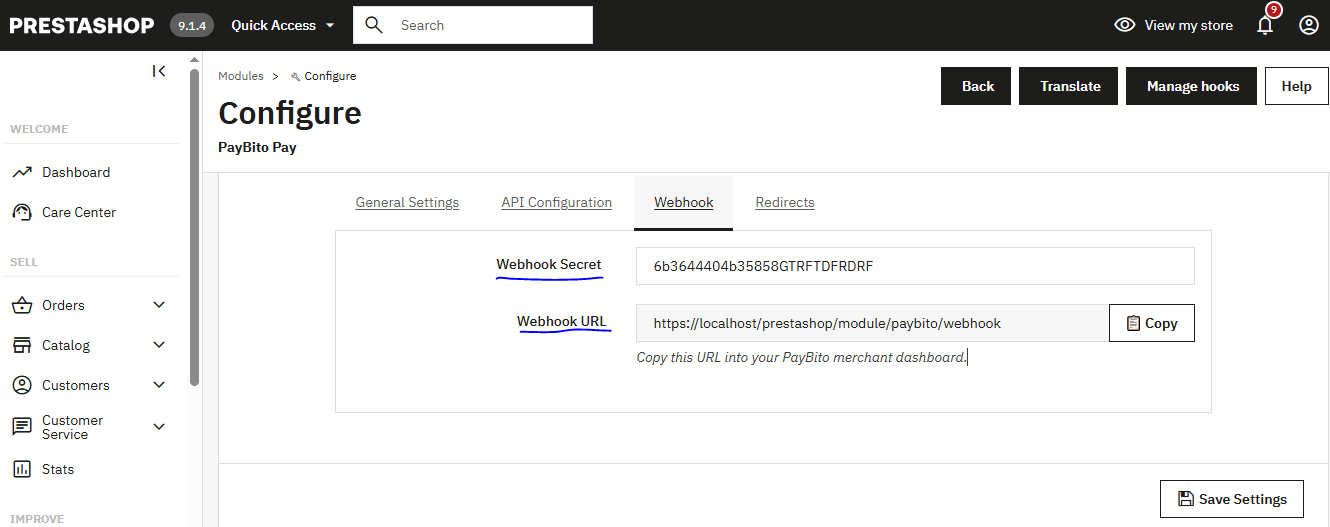Click the Back button
Viewport: 1330px width, 527px height.
point(976,86)
